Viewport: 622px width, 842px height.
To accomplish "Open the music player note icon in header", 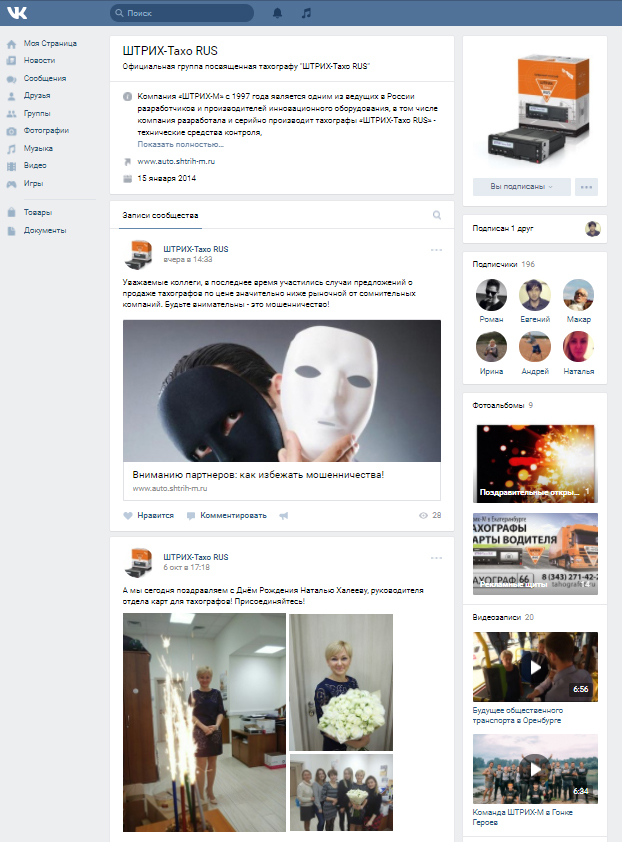I will point(306,13).
